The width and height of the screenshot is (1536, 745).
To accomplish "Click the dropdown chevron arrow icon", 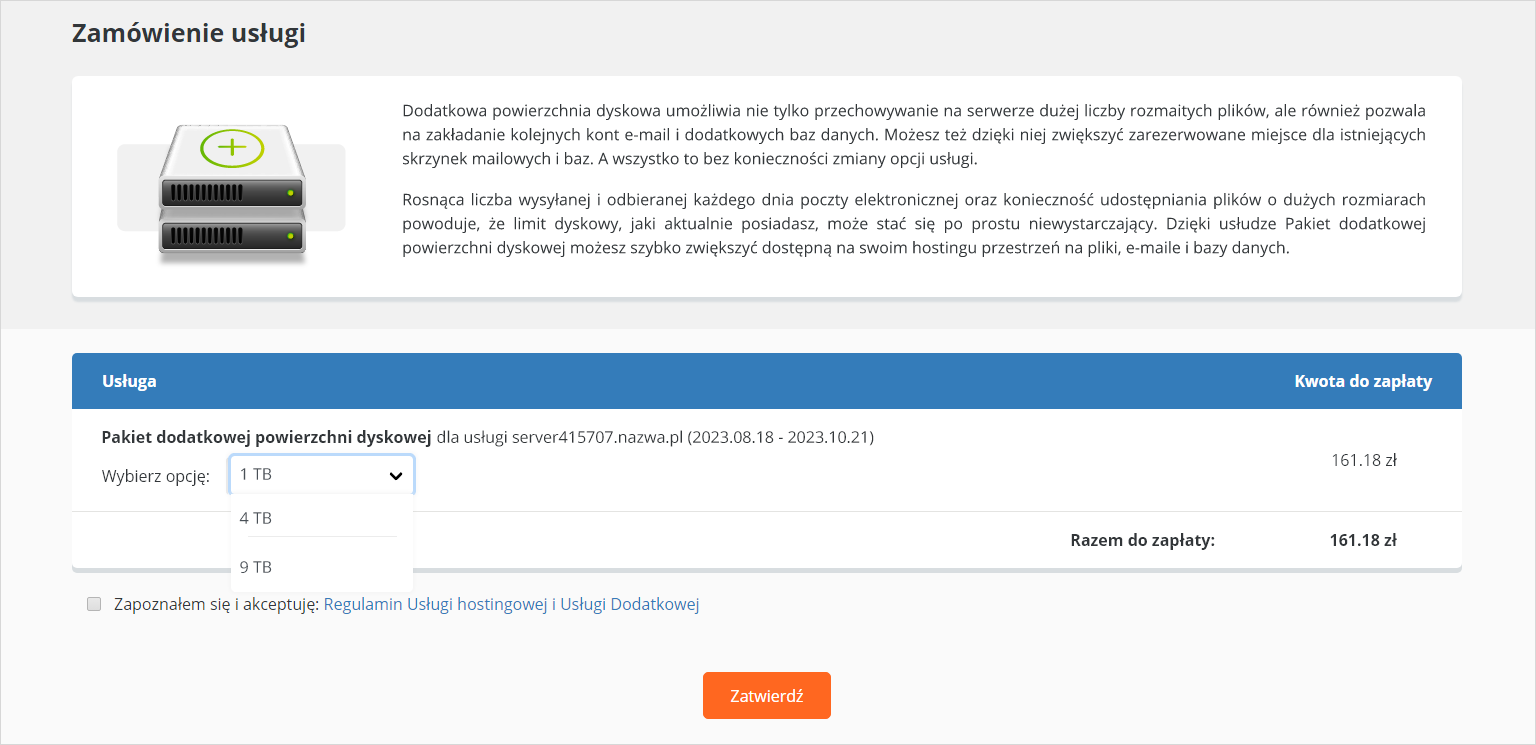I will click(396, 476).
